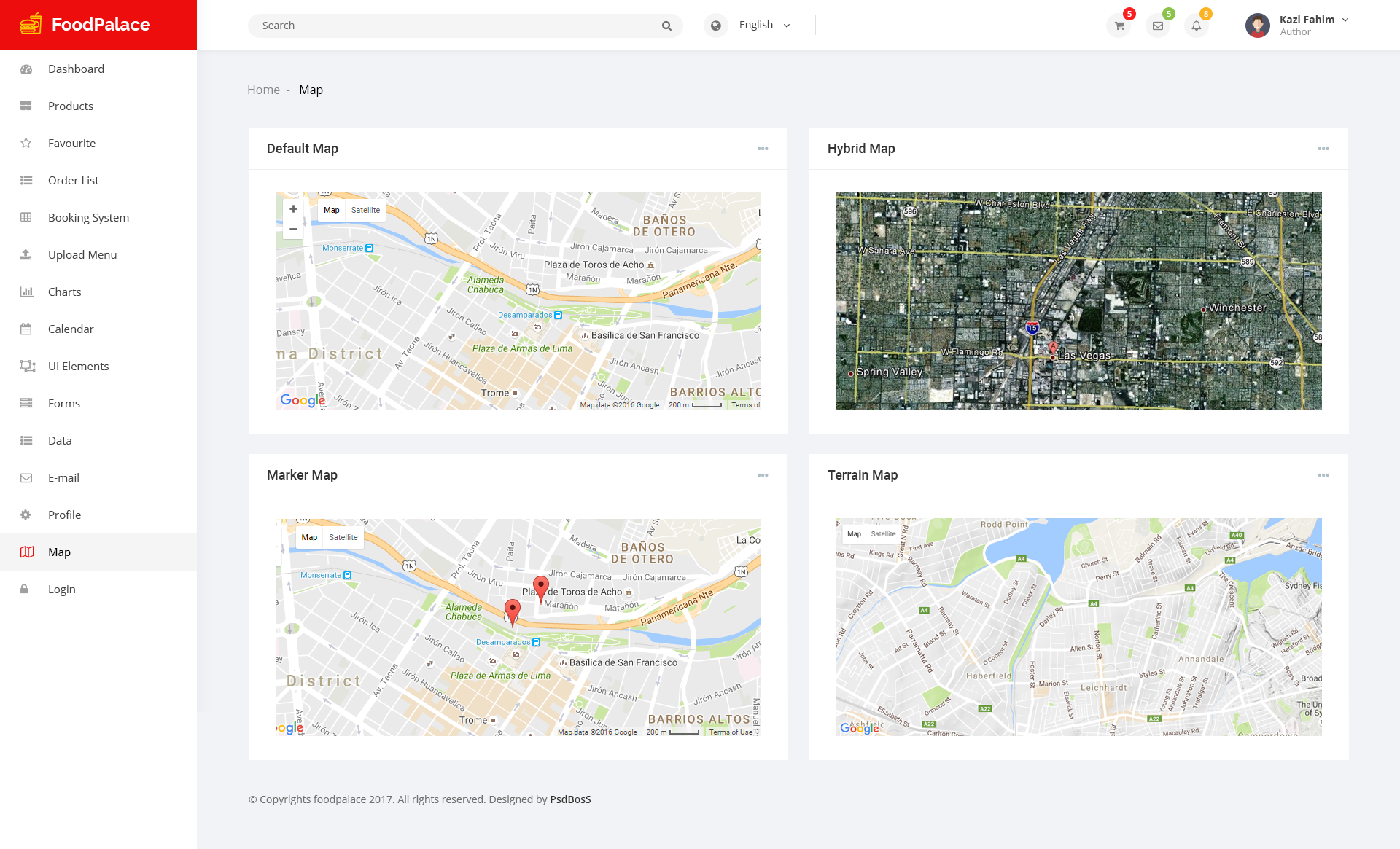Viewport: 1400px width, 849px height.
Task: Open the envelope messages icon in header
Action: tap(1158, 26)
